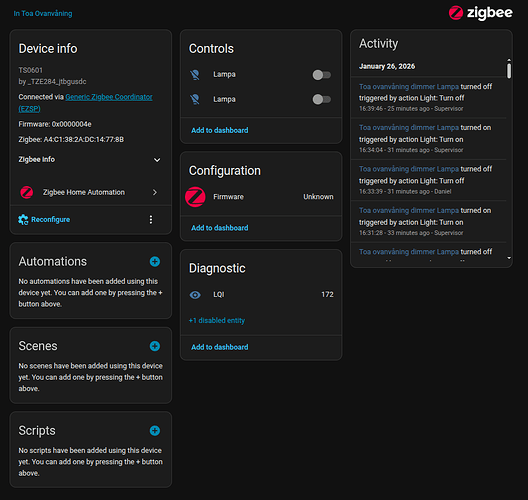This screenshot has width=528, height=500.
Task: Add a new script with plus icon
Action: [155, 431]
